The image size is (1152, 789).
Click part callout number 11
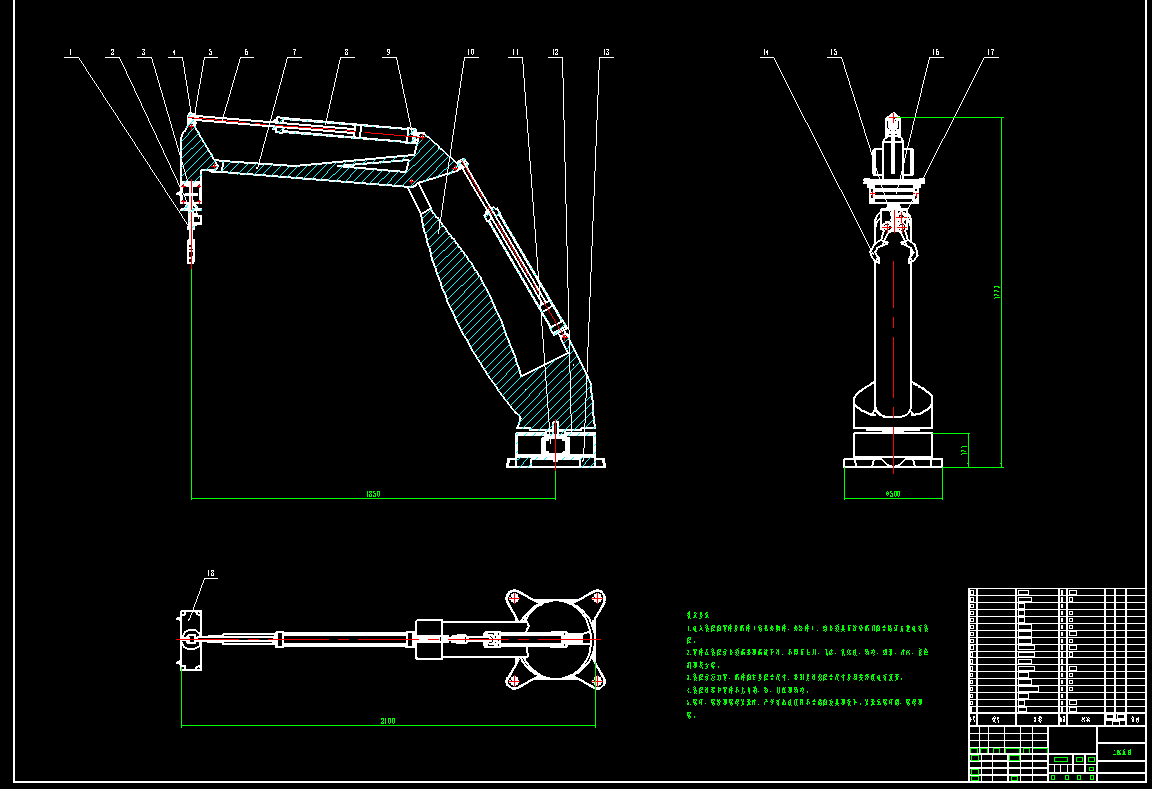515,52
